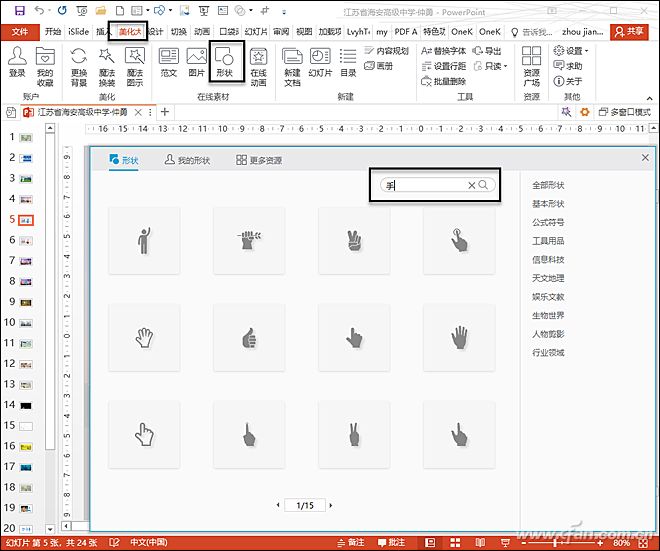Select the thumbs-up hand shape
Image resolution: width=660 pixels, height=551 pixels.
249,338
